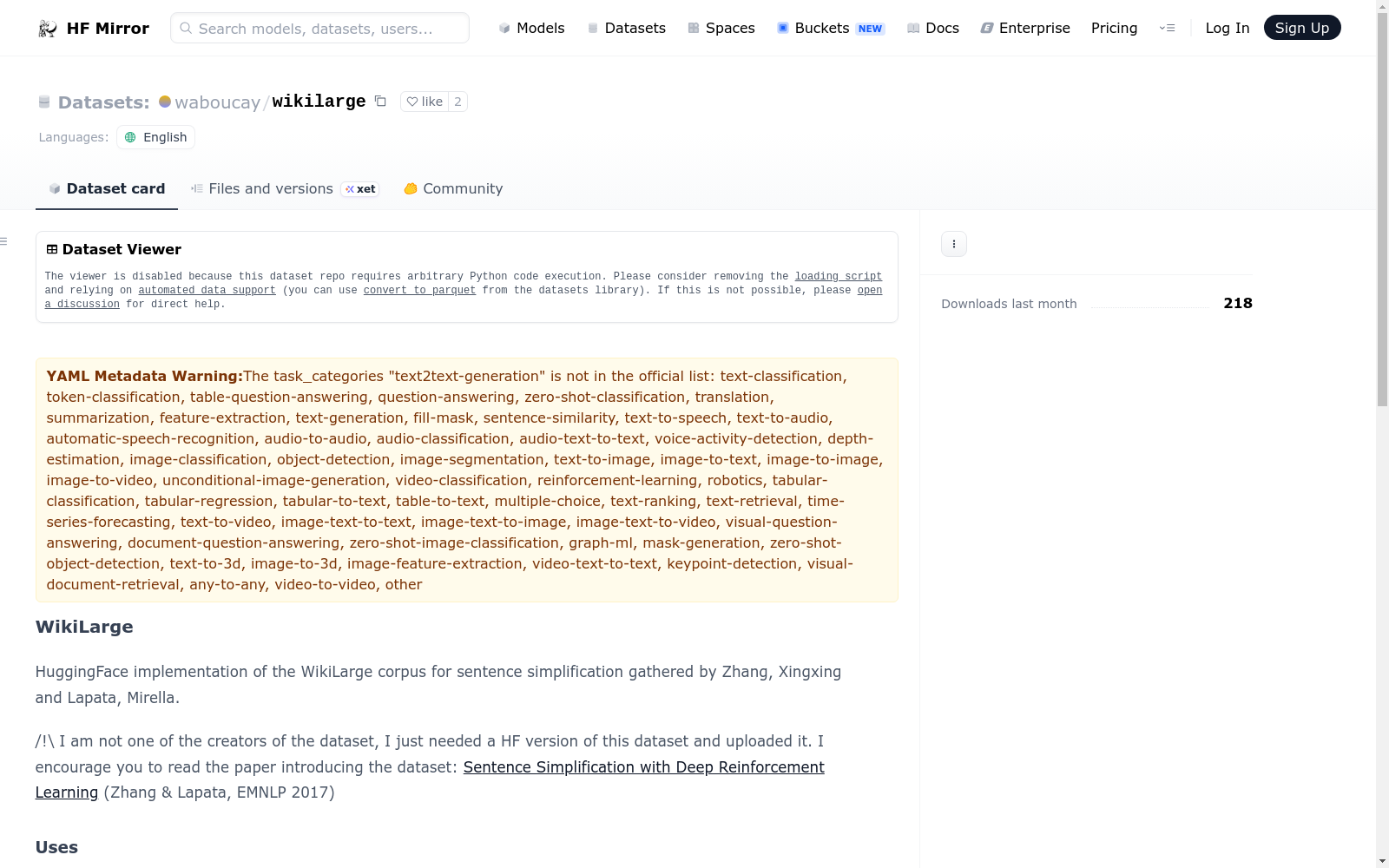This screenshot has height=868, width=1389.
Task: Go to Spaces
Action: point(721,29)
